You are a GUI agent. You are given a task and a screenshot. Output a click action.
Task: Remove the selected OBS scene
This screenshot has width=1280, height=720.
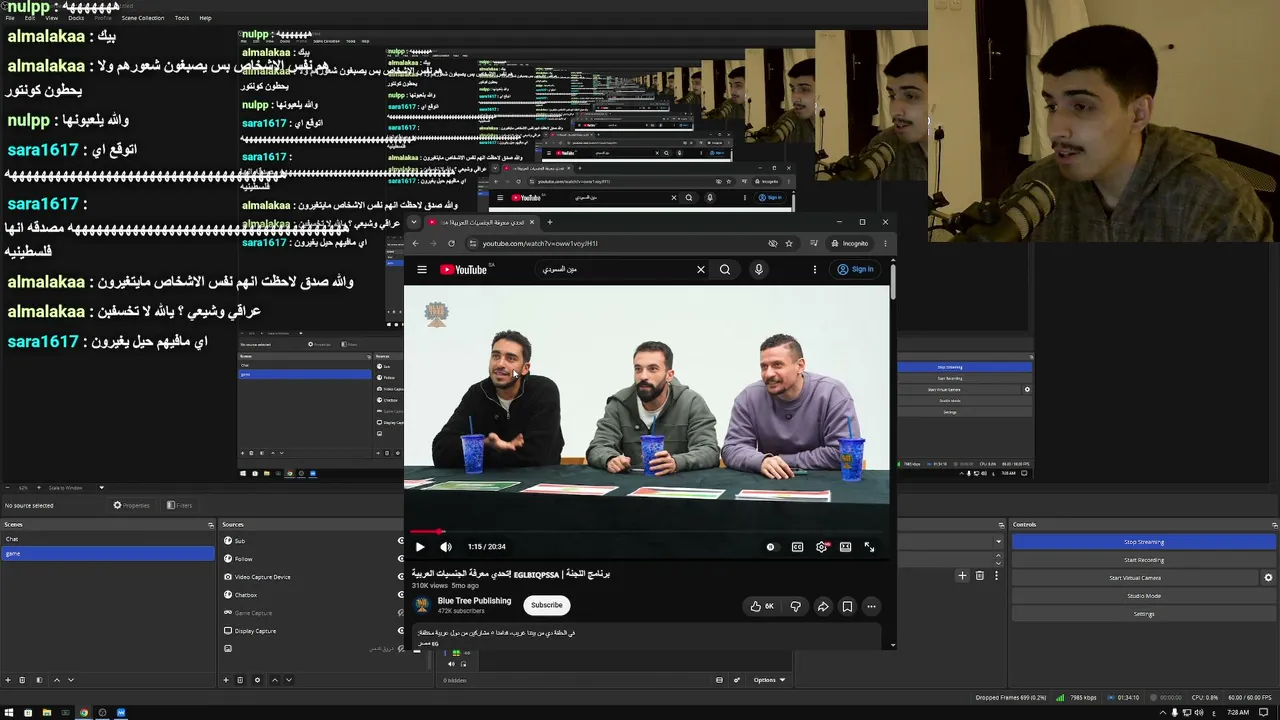point(22,680)
